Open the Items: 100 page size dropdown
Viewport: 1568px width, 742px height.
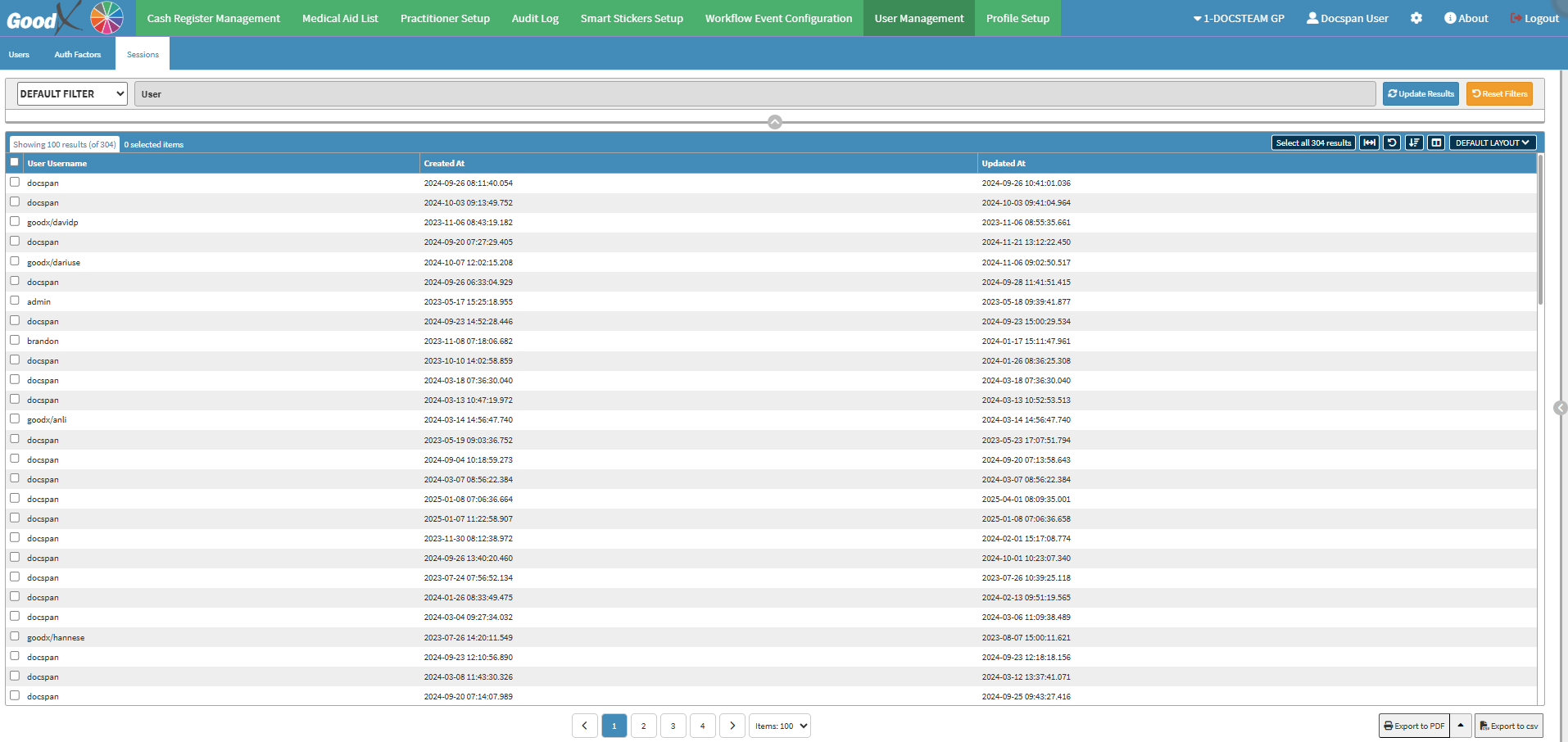[x=780, y=726]
